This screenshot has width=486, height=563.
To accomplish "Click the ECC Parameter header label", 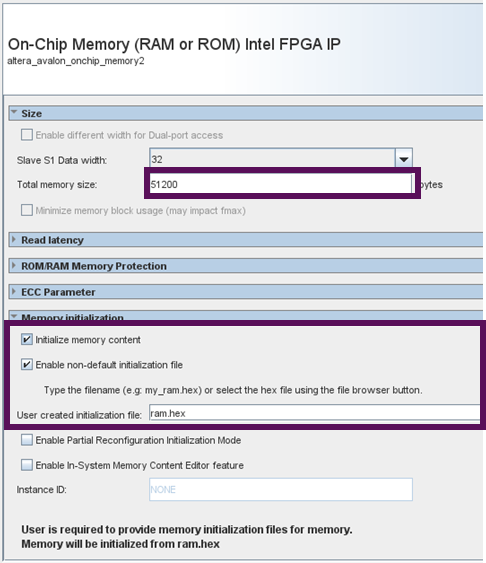I will tap(58, 292).
